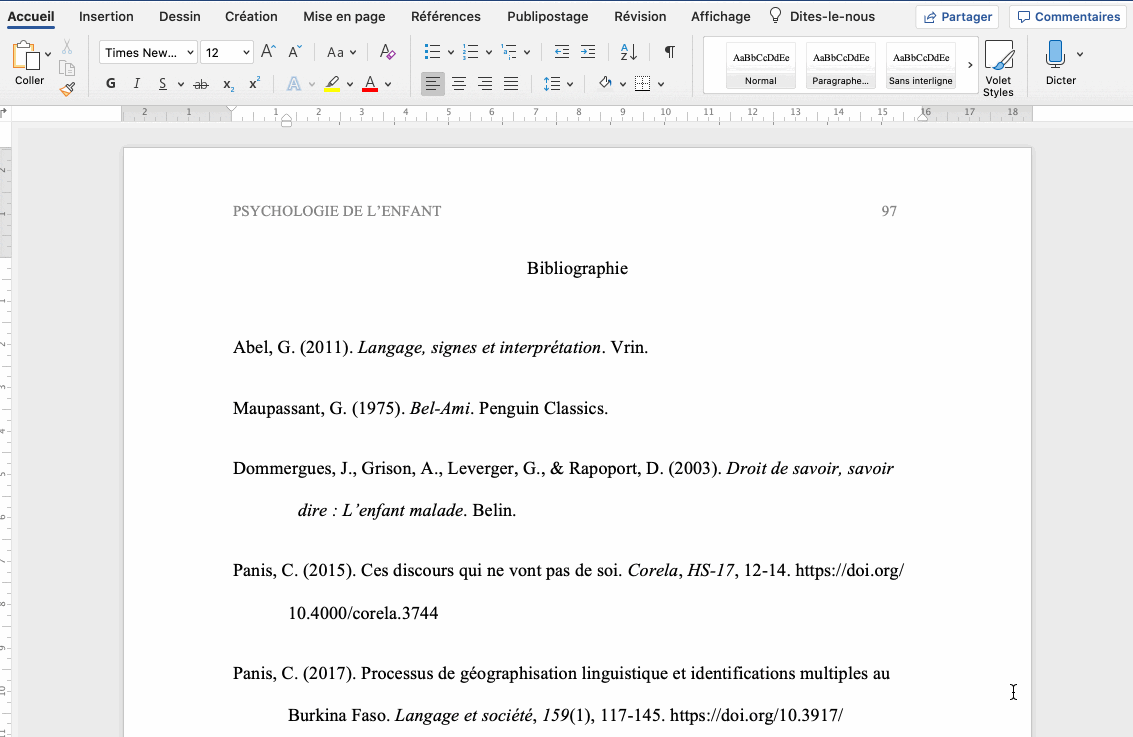Open the paste options arrow beside Coller

click(x=48, y=54)
